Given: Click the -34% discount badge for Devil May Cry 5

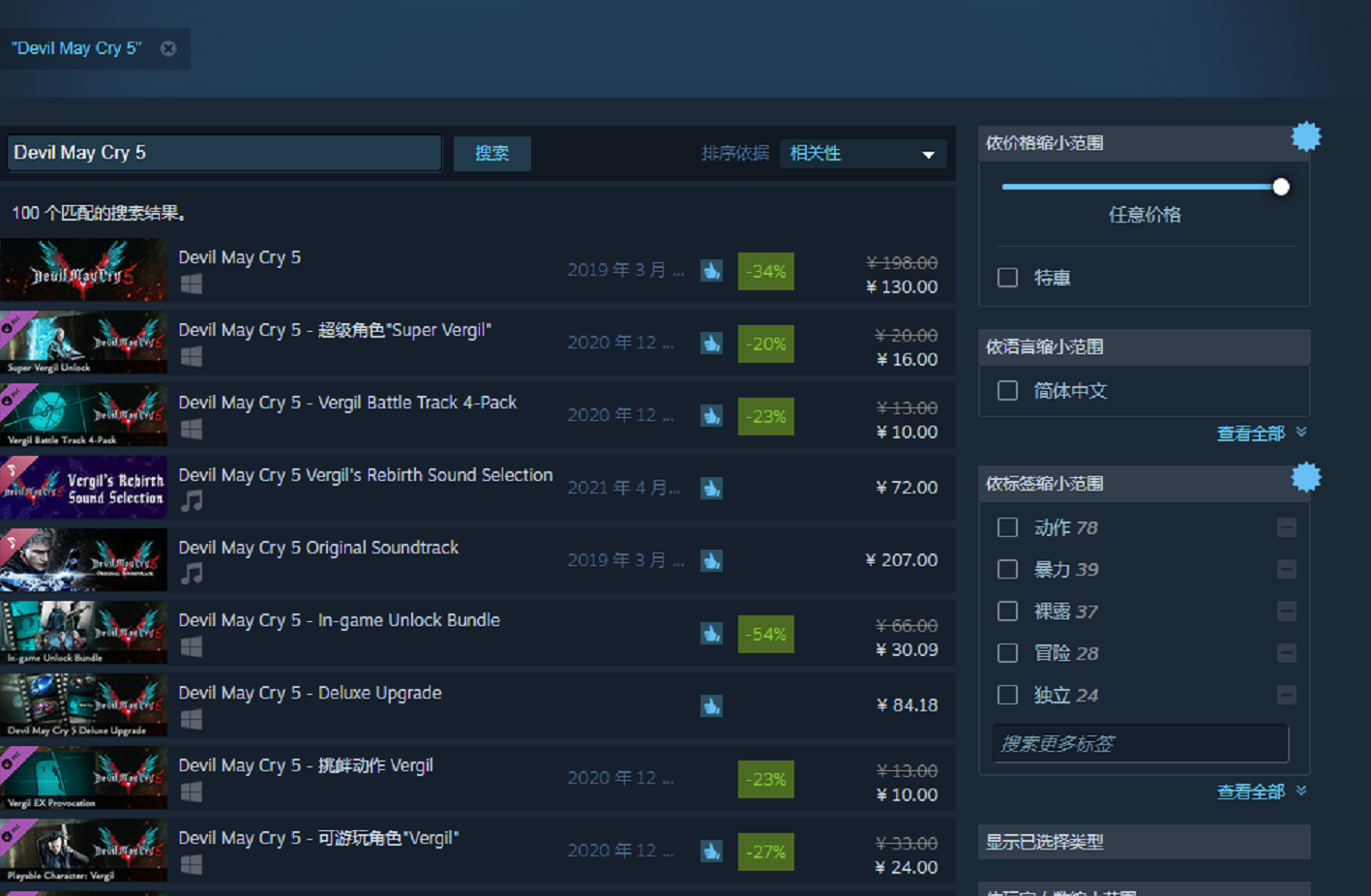Looking at the screenshot, I should (765, 271).
